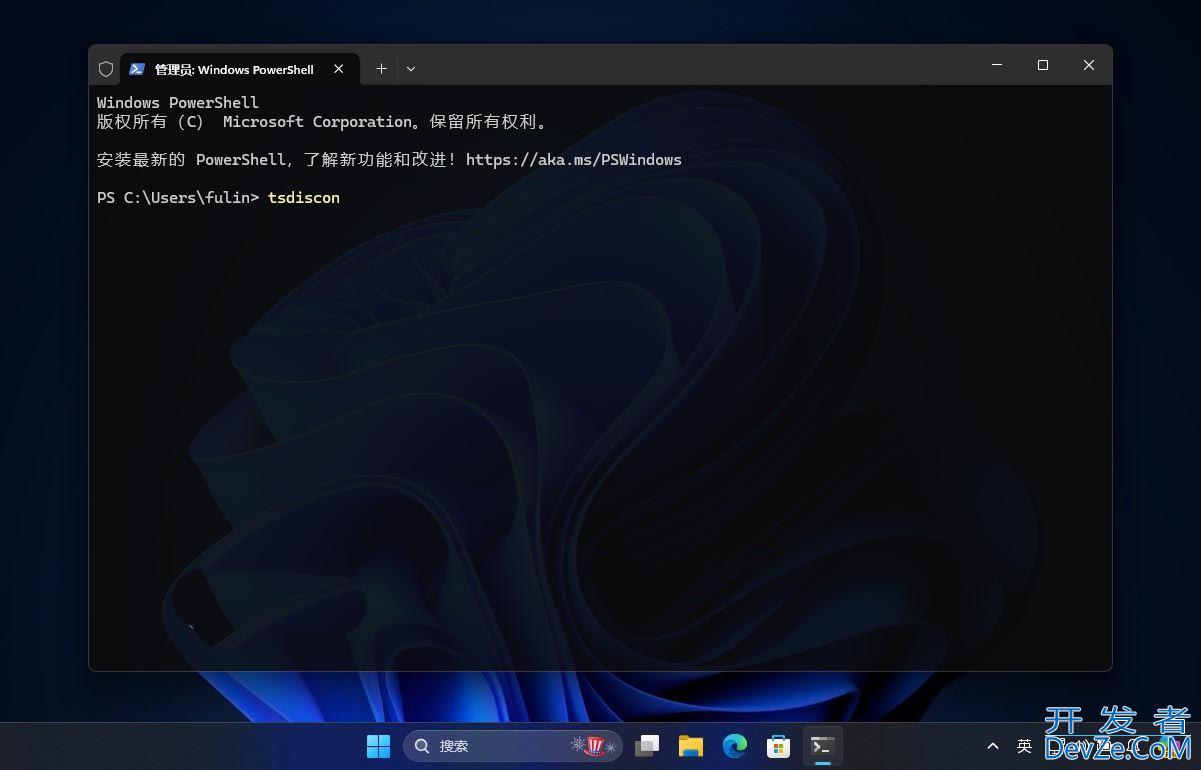Open the https://aka.ms/PSWindows link
This screenshot has height=770, width=1201.
coord(574,160)
